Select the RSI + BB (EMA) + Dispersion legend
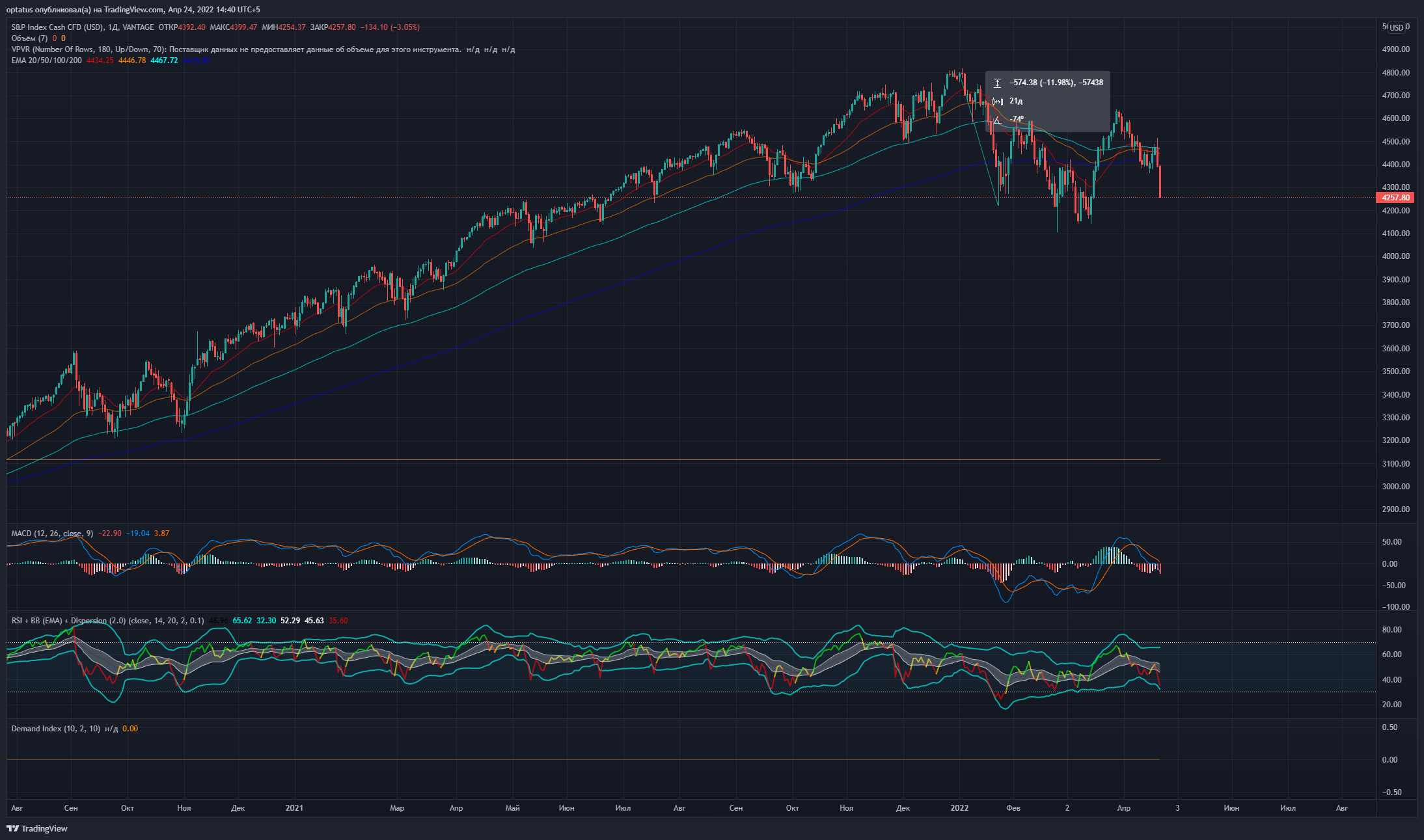This screenshot has height=840, width=1424. click(107, 621)
